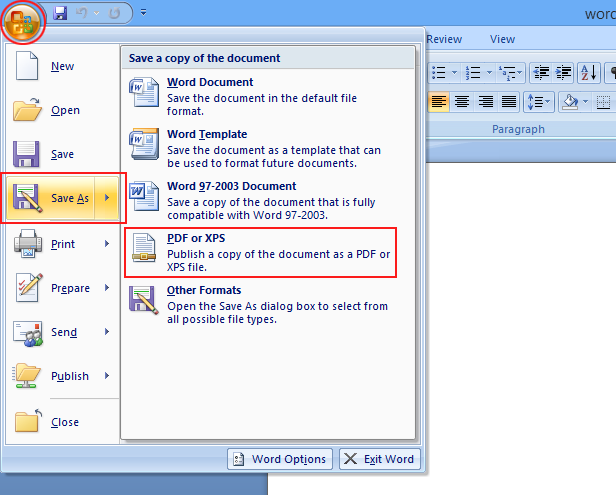Click the Sort A-Z icon
The image size is (616, 495).
[589, 73]
